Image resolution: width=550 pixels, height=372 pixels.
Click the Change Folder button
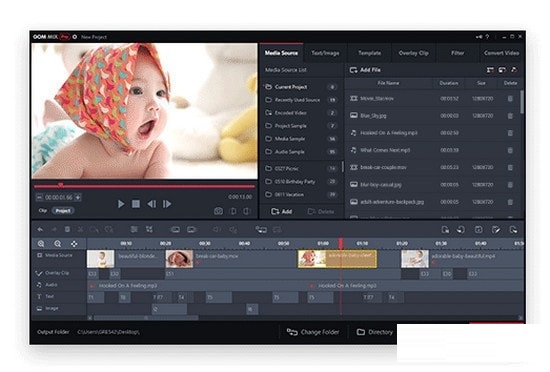(313, 332)
